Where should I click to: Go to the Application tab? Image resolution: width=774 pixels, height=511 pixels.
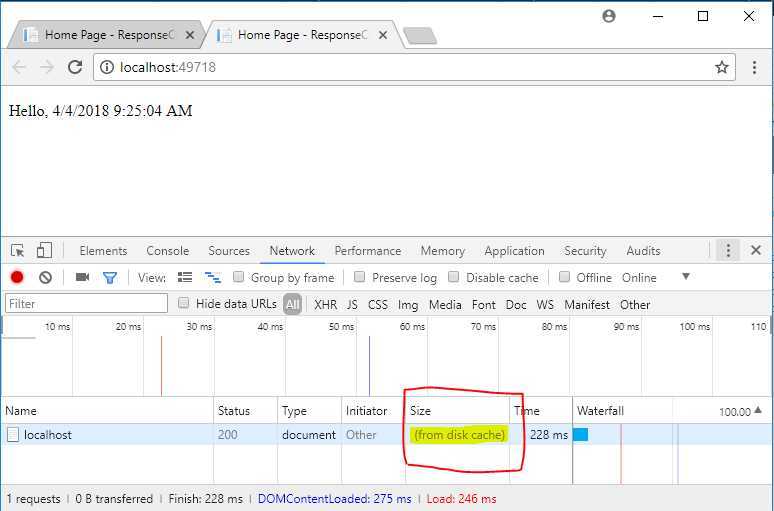(x=514, y=251)
